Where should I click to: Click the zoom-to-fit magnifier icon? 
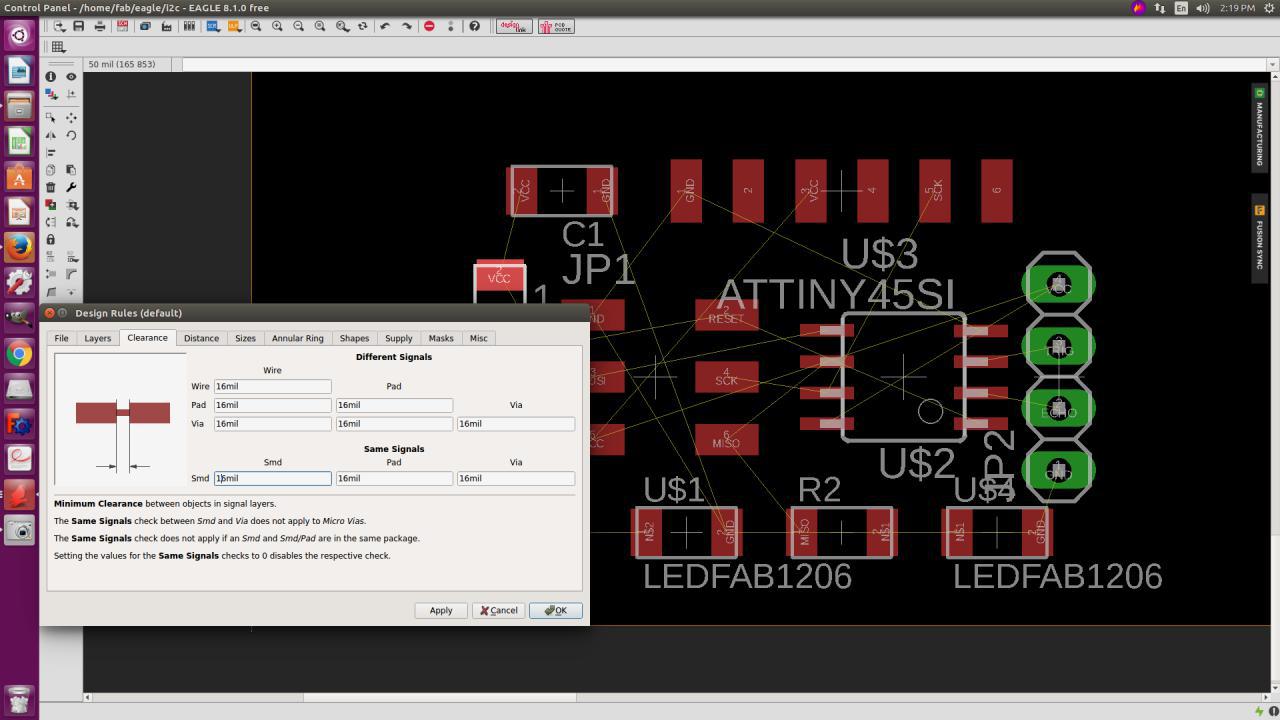pos(256,26)
